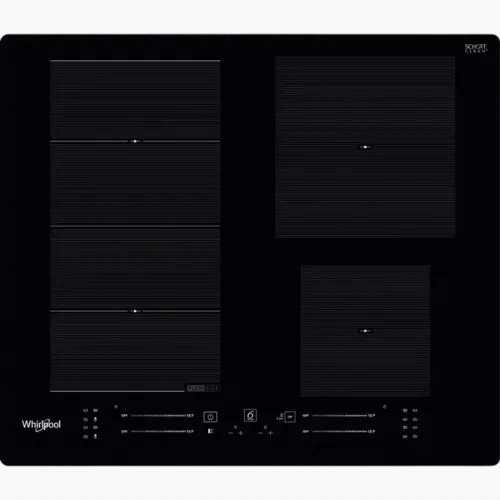Tap the left timer minus button

pyautogui.click(x=231, y=433)
